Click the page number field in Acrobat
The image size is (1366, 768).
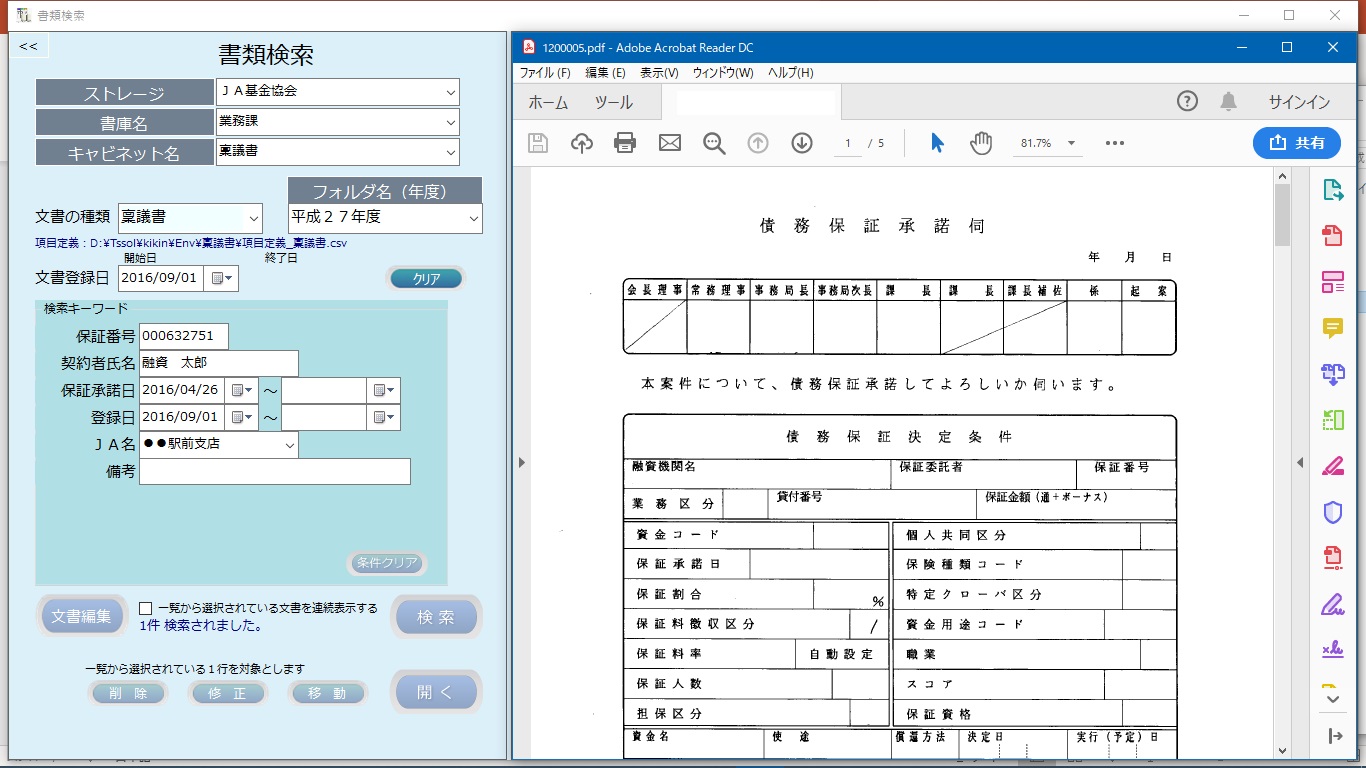coord(848,143)
